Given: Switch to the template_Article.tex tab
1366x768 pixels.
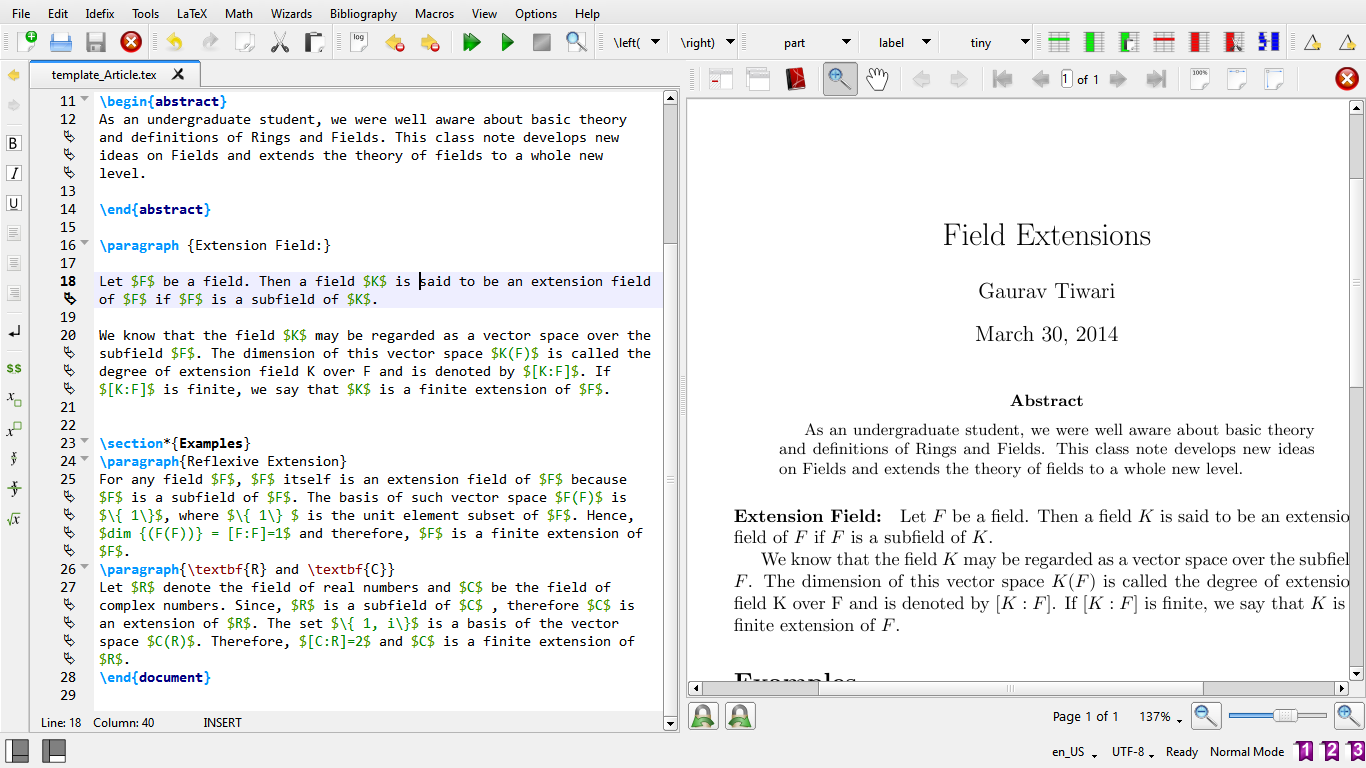Looking at the screenshot, I should click(104, 74).
